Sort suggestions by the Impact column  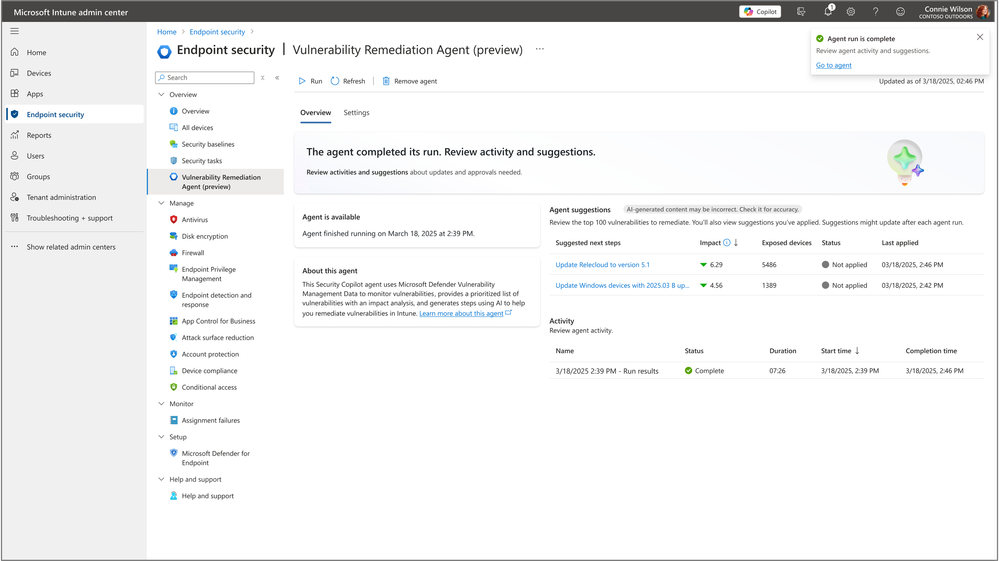[x=710, y=243]
